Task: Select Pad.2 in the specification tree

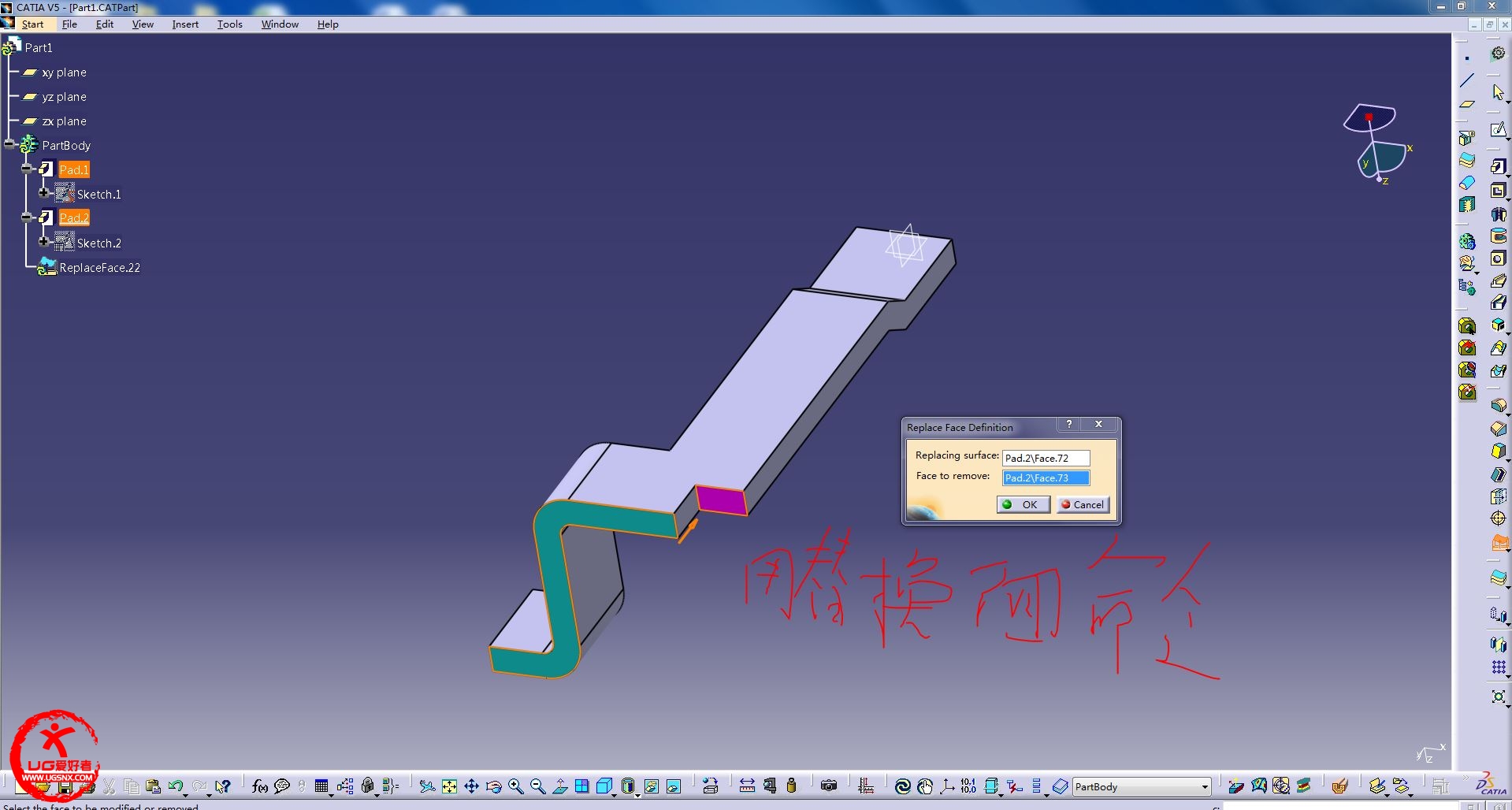Action: click(x=74, y=217)
